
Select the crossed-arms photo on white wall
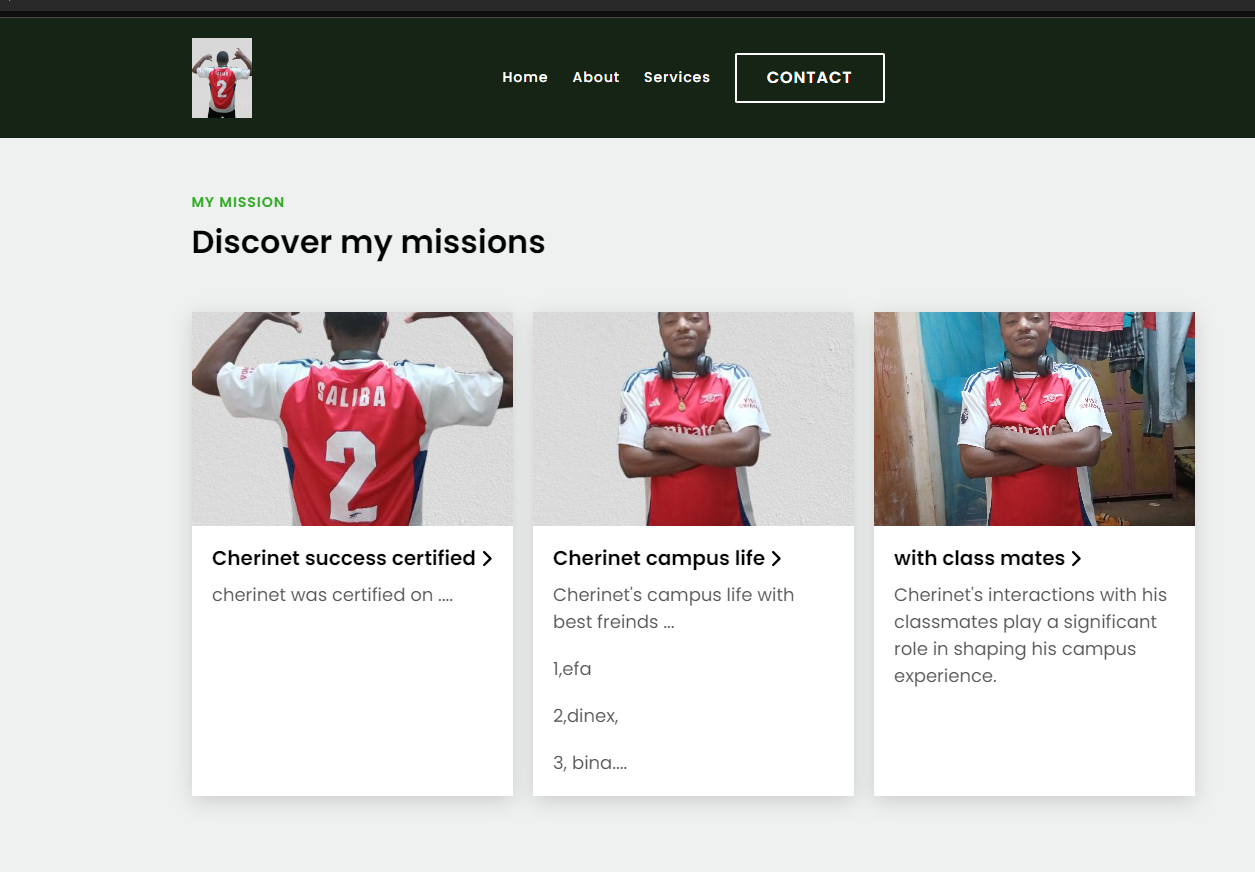(x=693, y=419)
